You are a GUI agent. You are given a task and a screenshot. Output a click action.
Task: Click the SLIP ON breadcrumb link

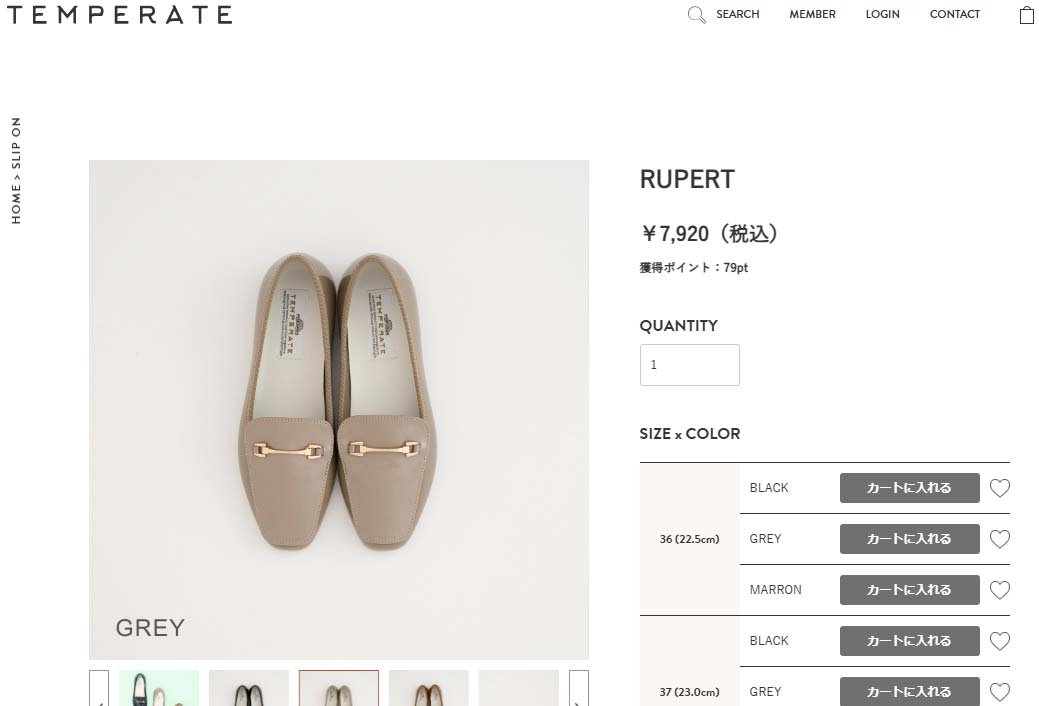coord(16,142)
